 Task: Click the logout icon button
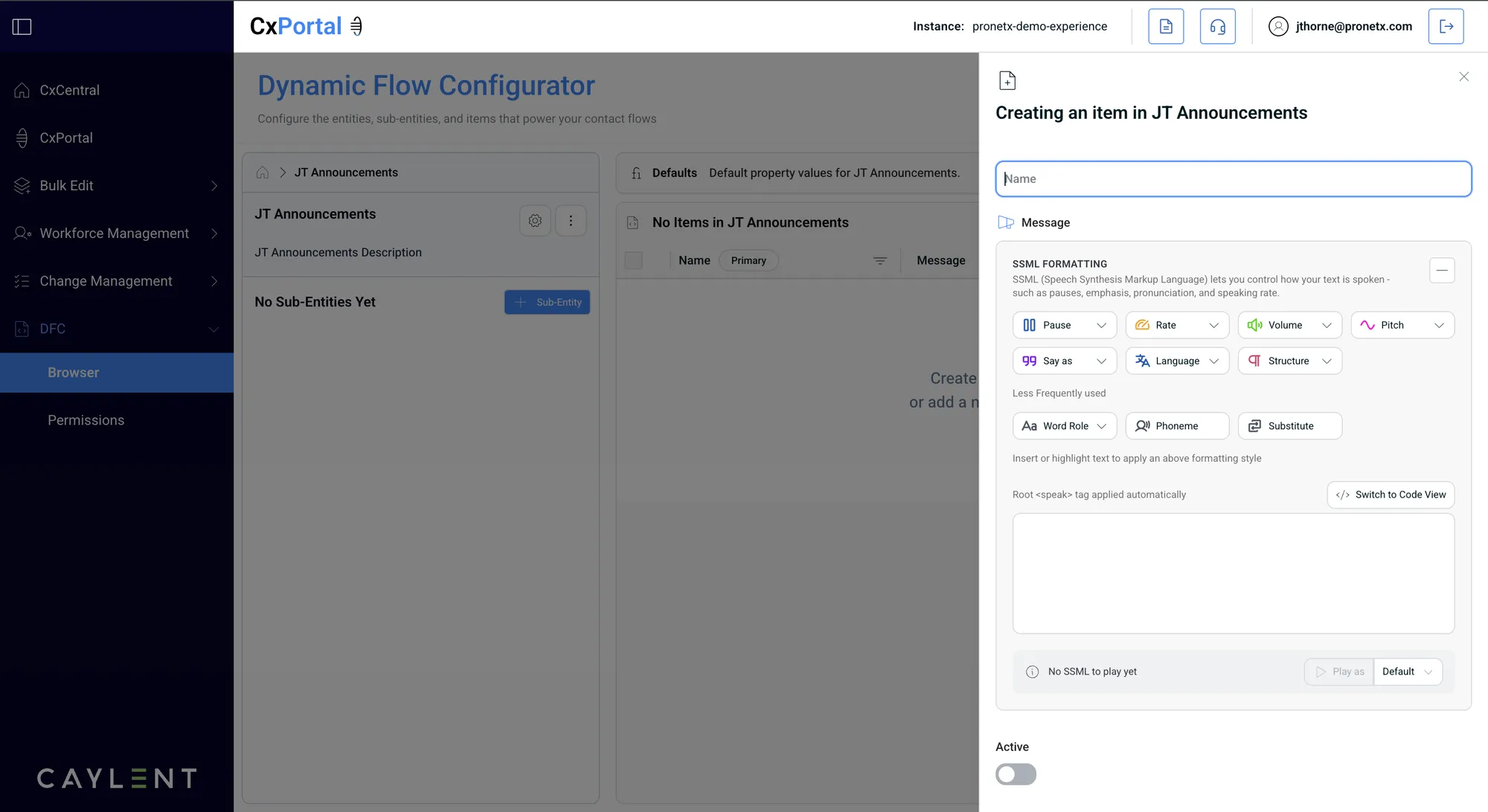(1446, 27)
